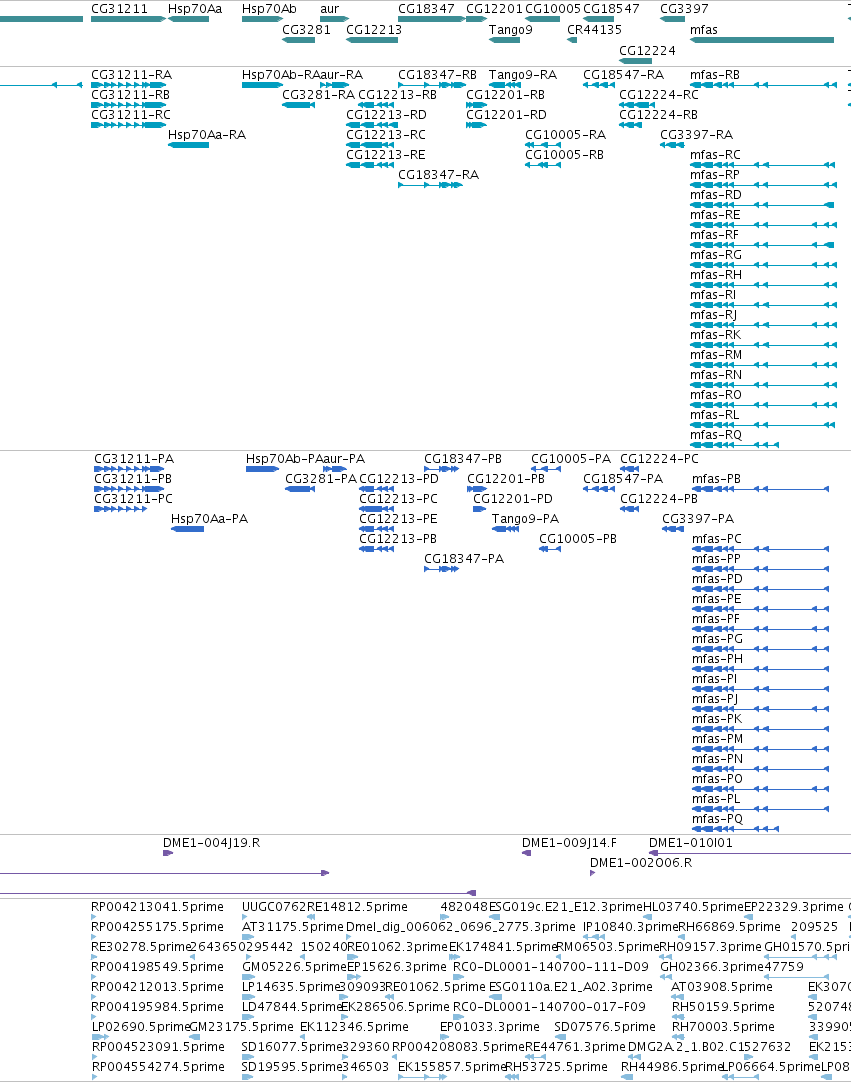This screenshot has width=851, height=1082.
Task: Click BAC end DME1-002O06.R
Action: (641, 863)
